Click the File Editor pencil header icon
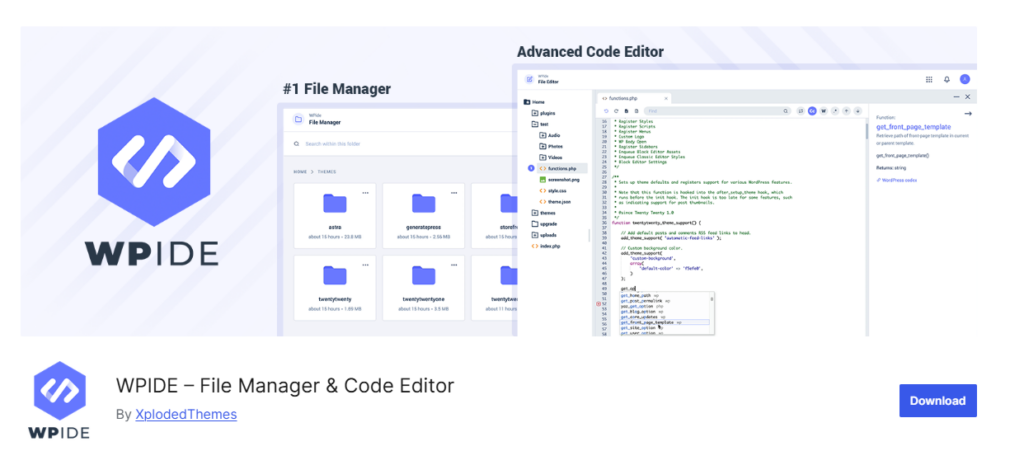 point(530,80)
